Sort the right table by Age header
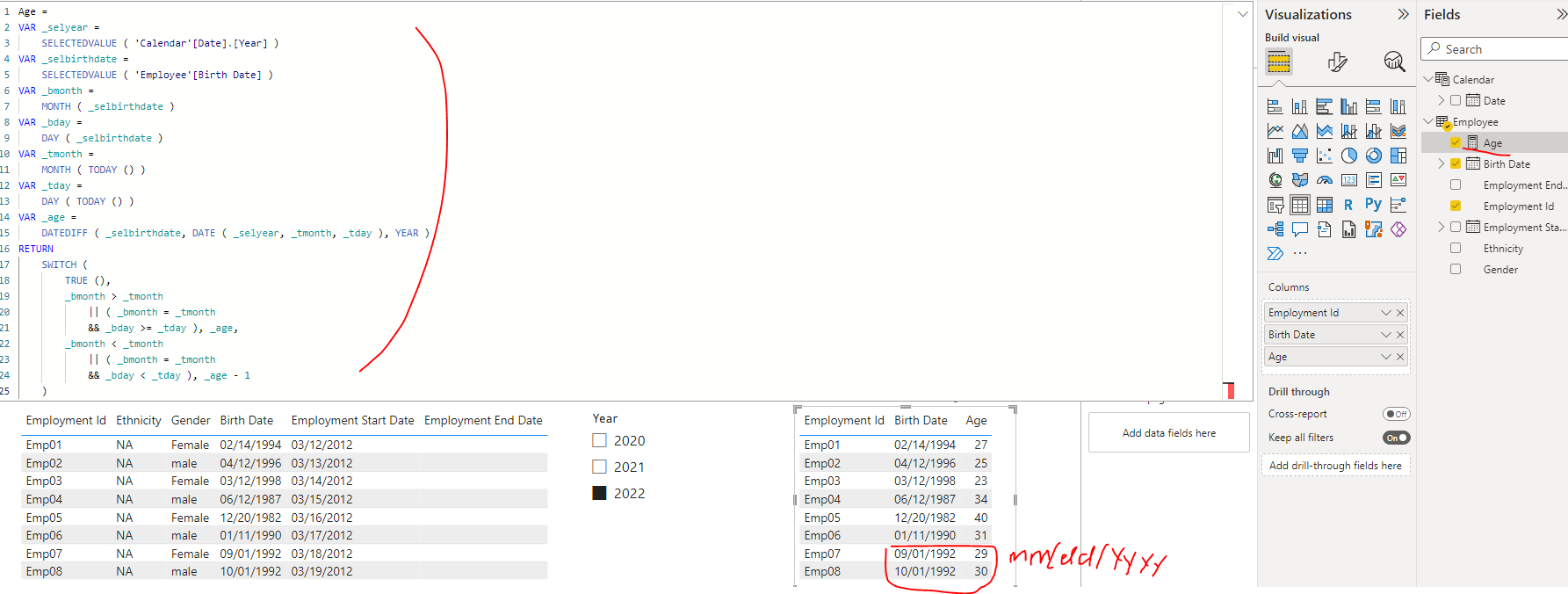 pyautogui.click(x=976, y=420)
